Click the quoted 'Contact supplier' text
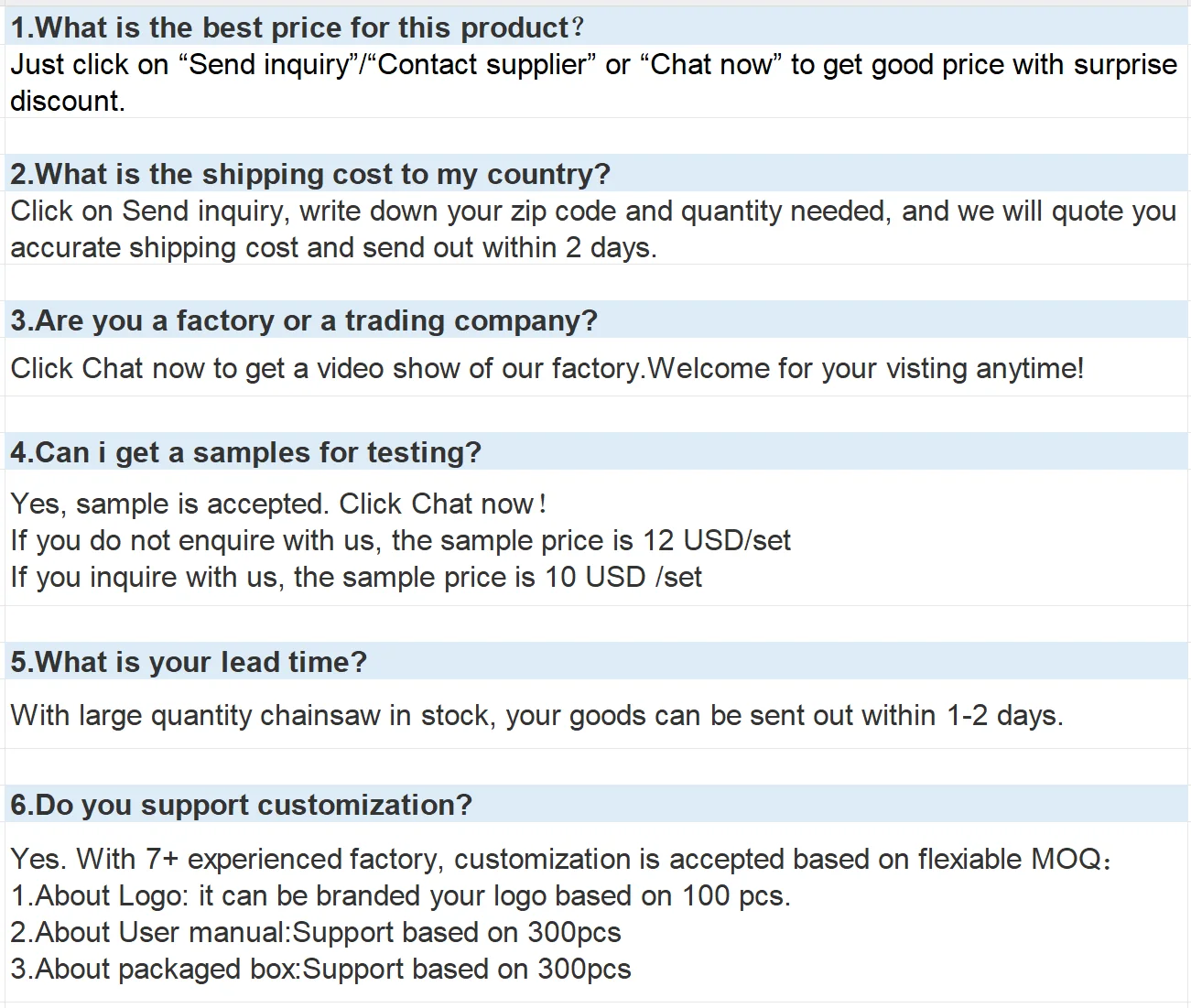 point(481,65)
